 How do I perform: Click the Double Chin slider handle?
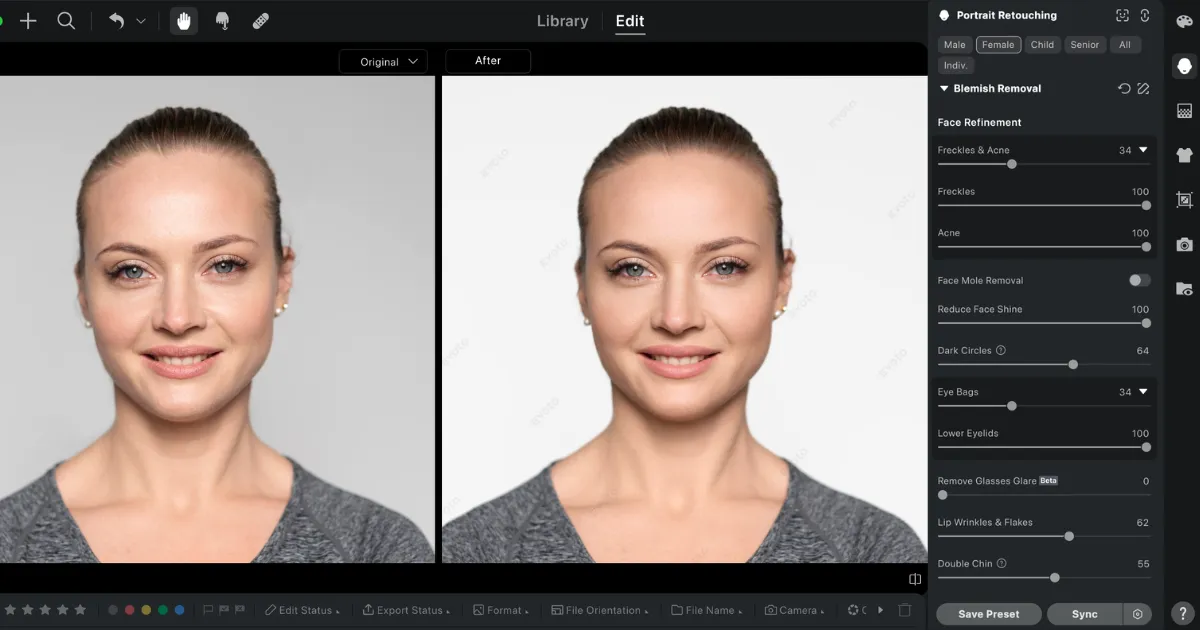coord(1055,577)
